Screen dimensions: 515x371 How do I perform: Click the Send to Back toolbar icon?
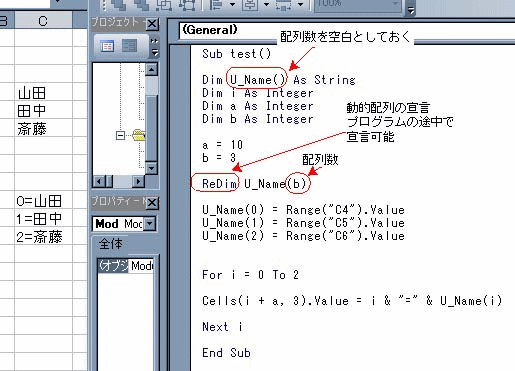point(141,5)
